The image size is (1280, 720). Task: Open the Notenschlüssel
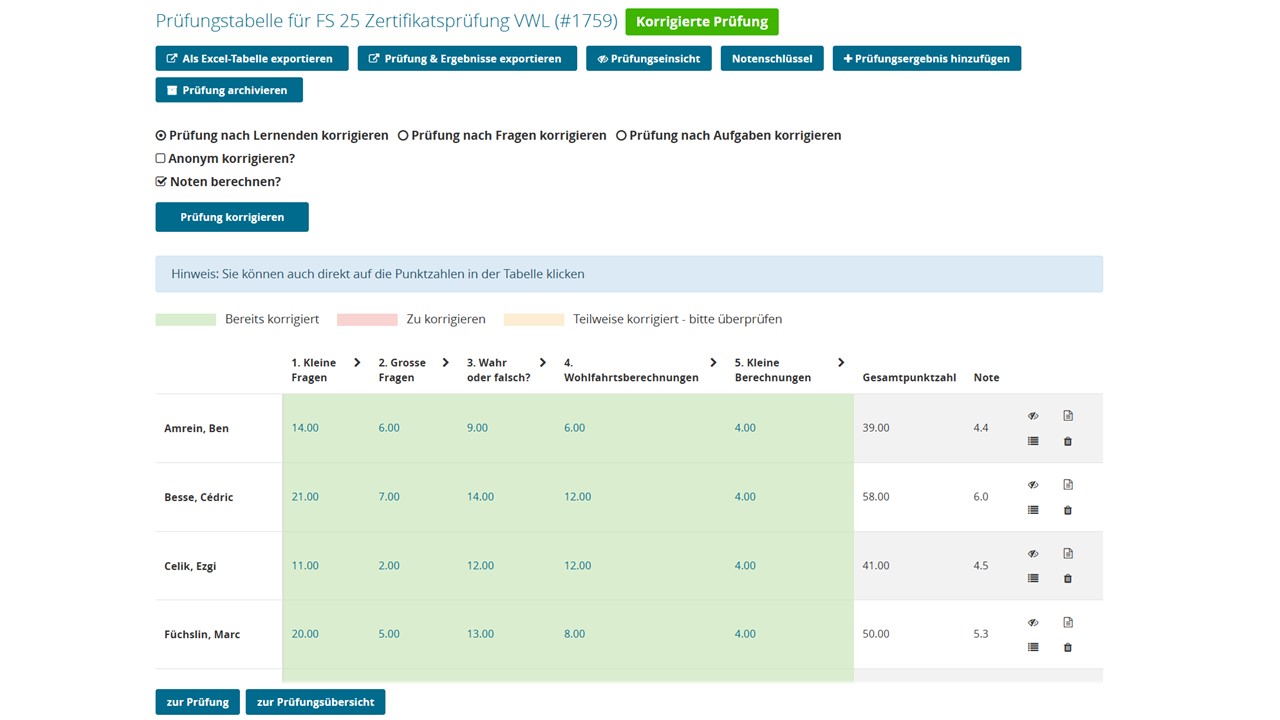pos(771,58)
